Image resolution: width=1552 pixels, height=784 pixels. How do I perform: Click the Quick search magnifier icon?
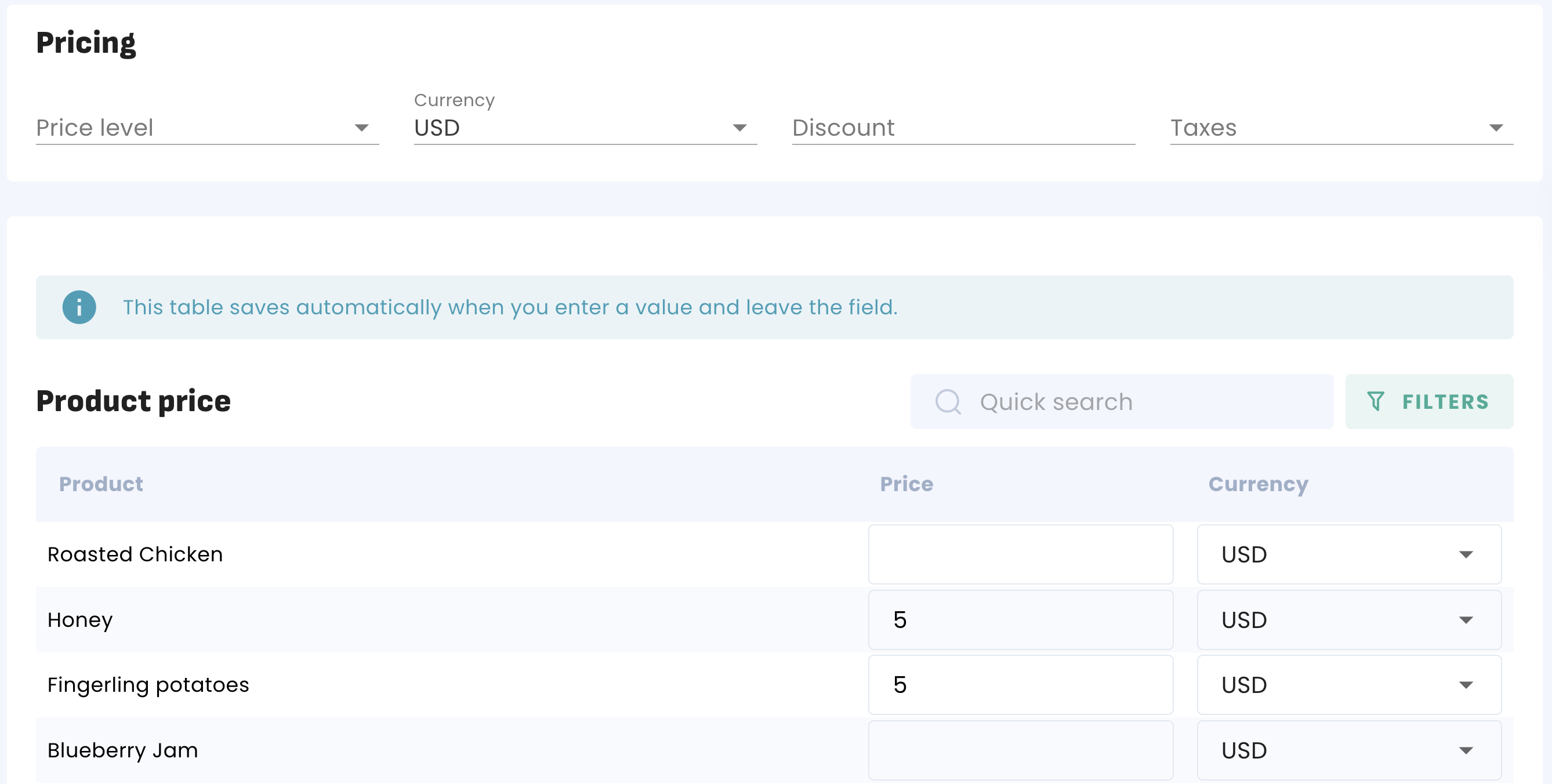pos(948,401)
